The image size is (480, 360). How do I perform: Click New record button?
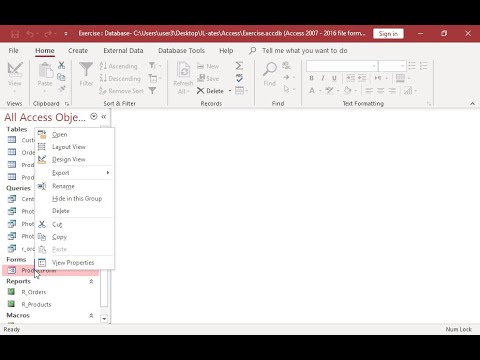[x=208, y=66]
